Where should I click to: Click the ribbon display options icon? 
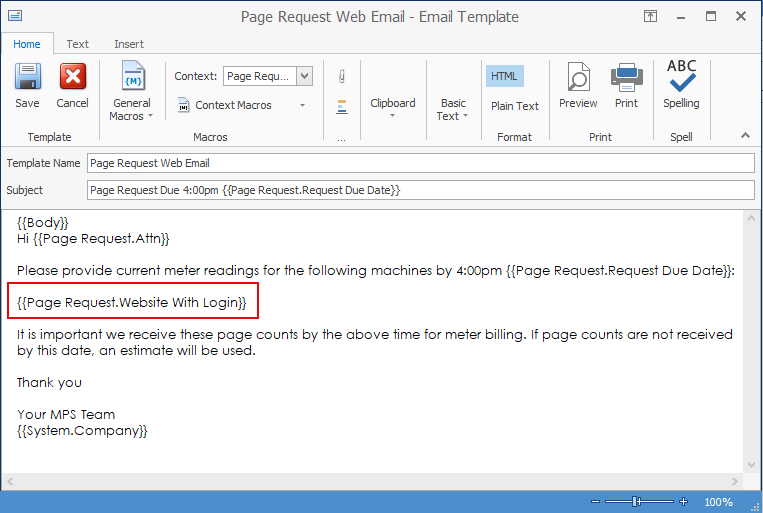click(x=650, y=17)
